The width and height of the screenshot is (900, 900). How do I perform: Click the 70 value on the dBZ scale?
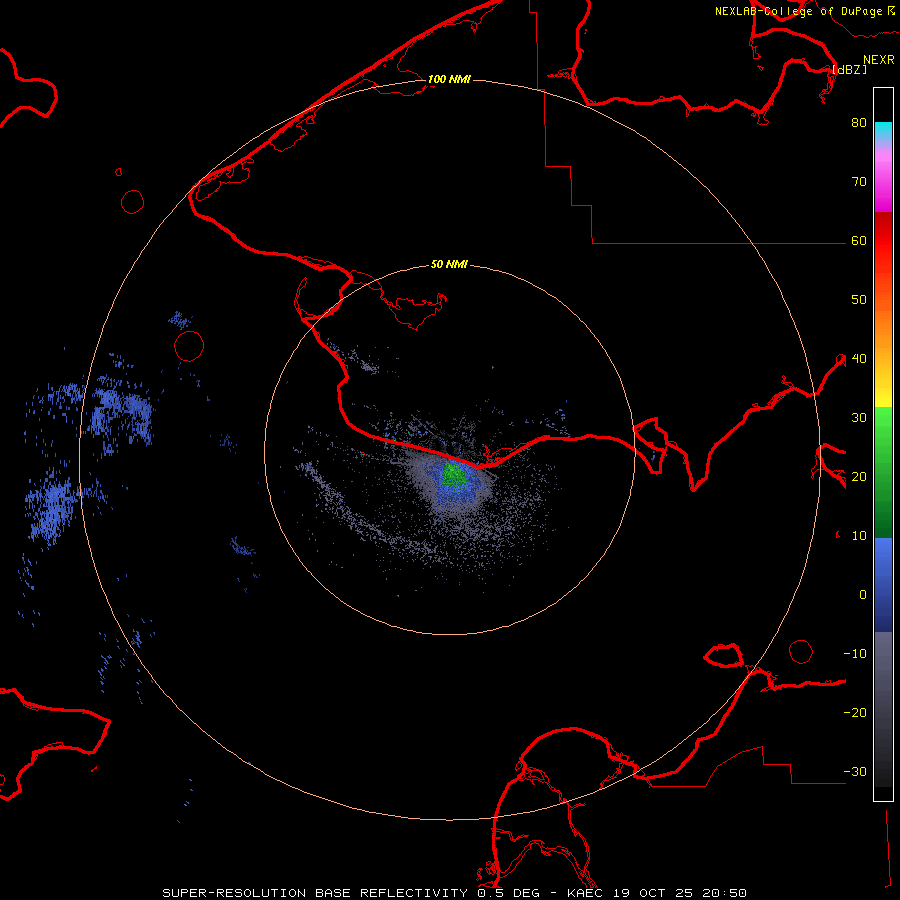pos(859,182)
